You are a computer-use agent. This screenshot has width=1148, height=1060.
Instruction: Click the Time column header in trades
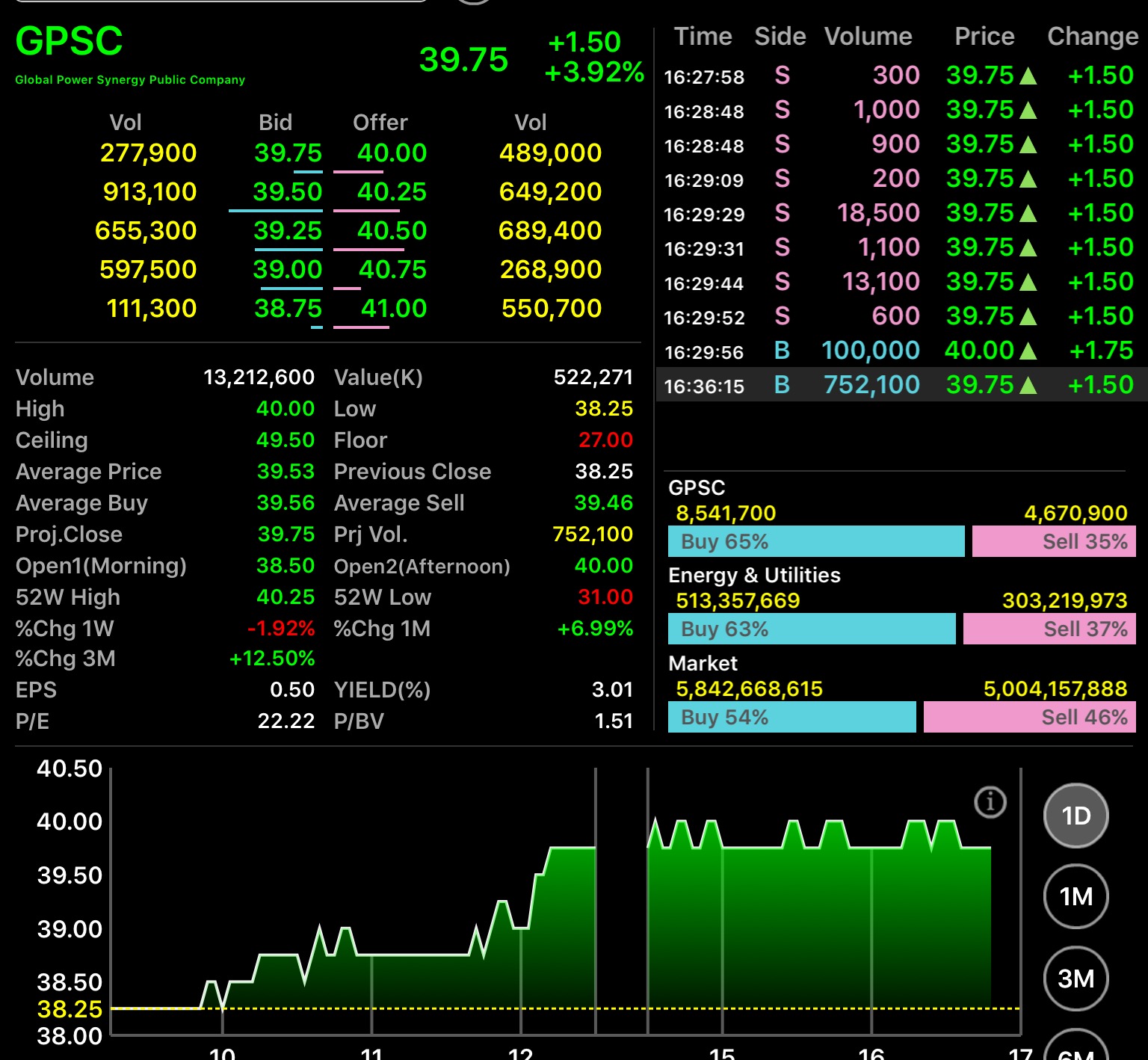703,37
